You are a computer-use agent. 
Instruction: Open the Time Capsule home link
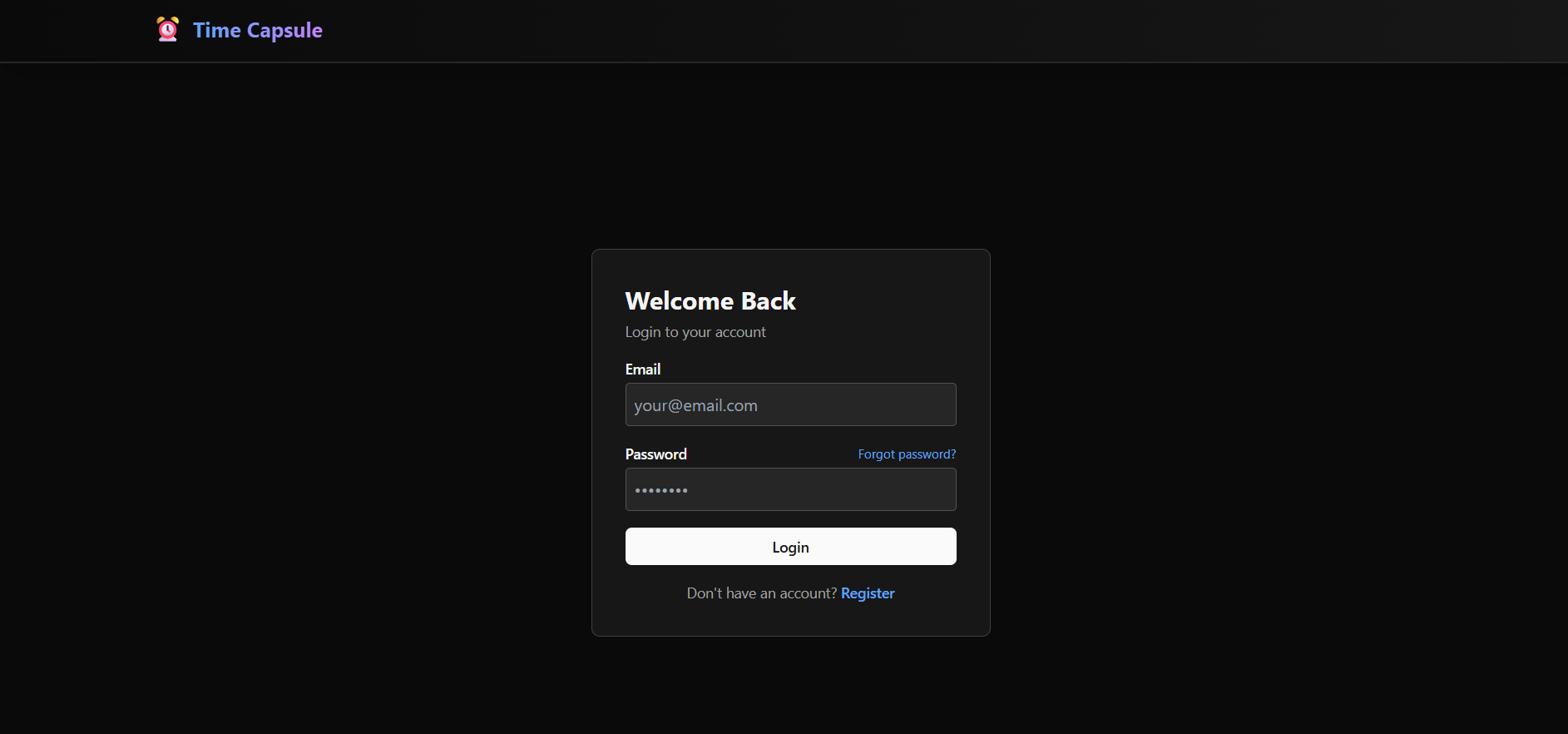pos(257,30)
